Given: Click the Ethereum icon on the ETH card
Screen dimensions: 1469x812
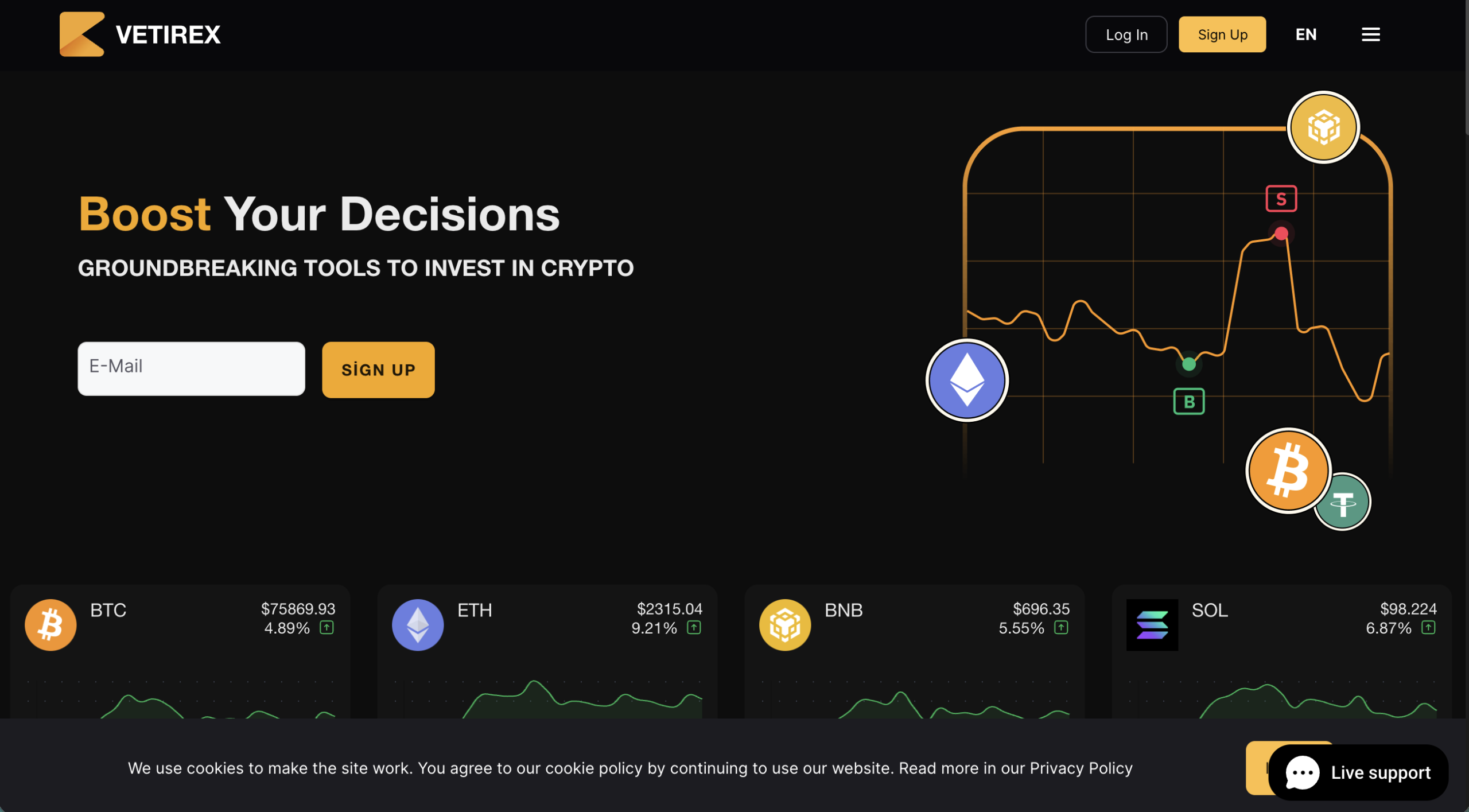Looking at the screenshot, I should 418,624.
